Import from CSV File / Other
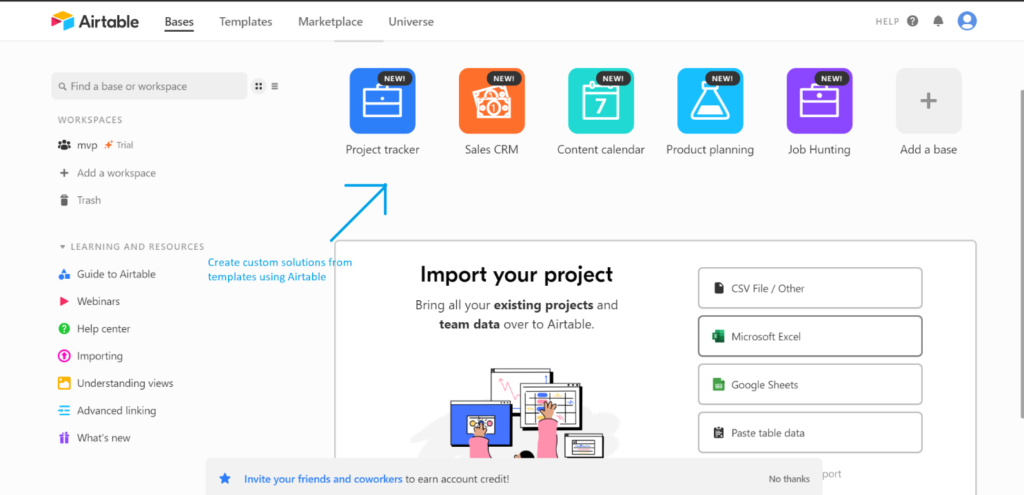Image resolution: width=1024 pixels, height=495 pixels. (810, 288)
